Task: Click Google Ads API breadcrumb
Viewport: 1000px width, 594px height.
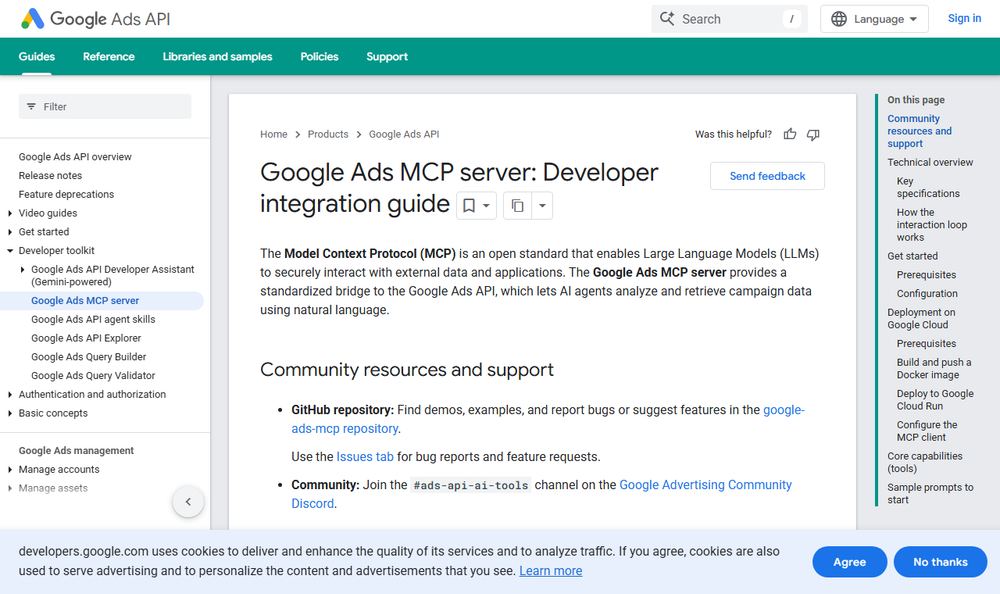Action: click(x=404, y=134)
